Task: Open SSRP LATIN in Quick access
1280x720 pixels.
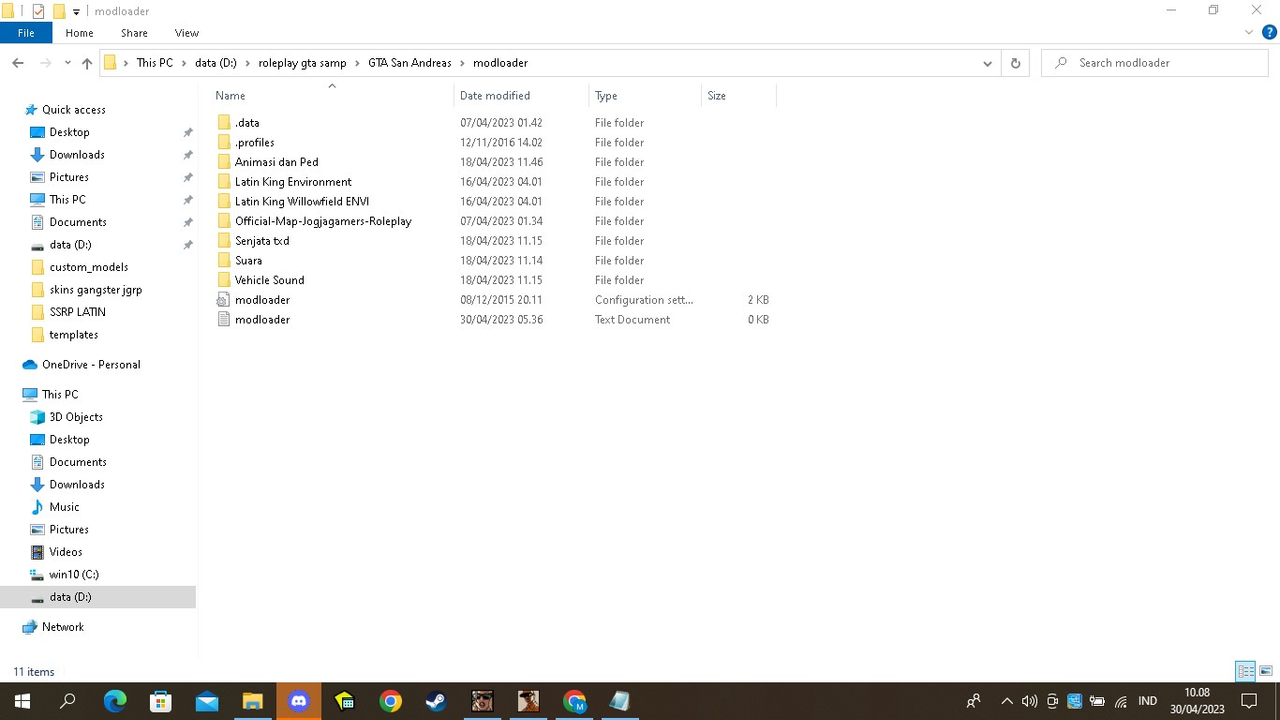Action: [x=77, y=312]
